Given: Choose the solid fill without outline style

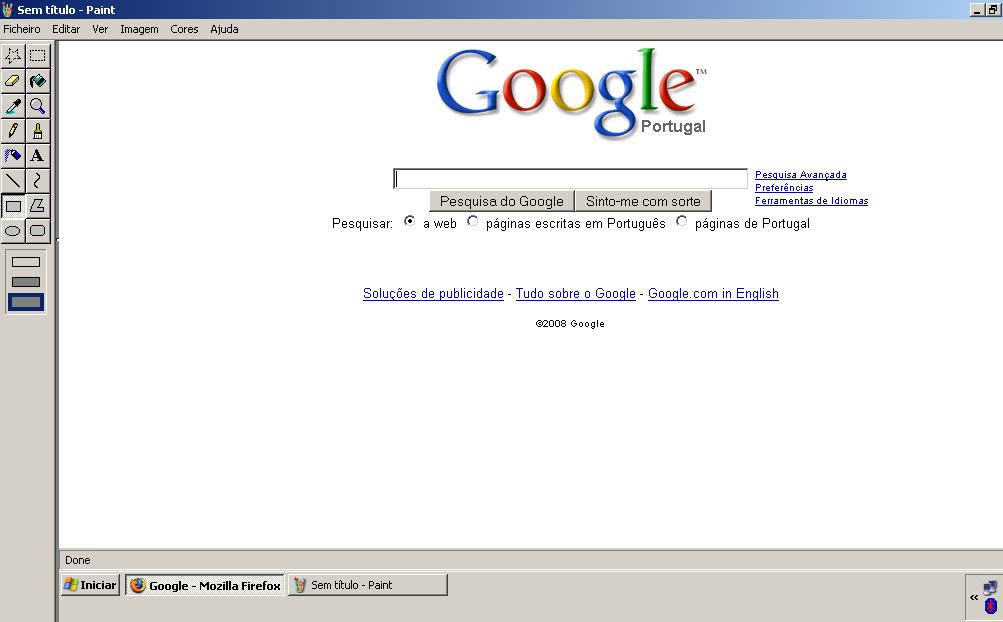Looking at the screenshot, I should pos(26,302).
